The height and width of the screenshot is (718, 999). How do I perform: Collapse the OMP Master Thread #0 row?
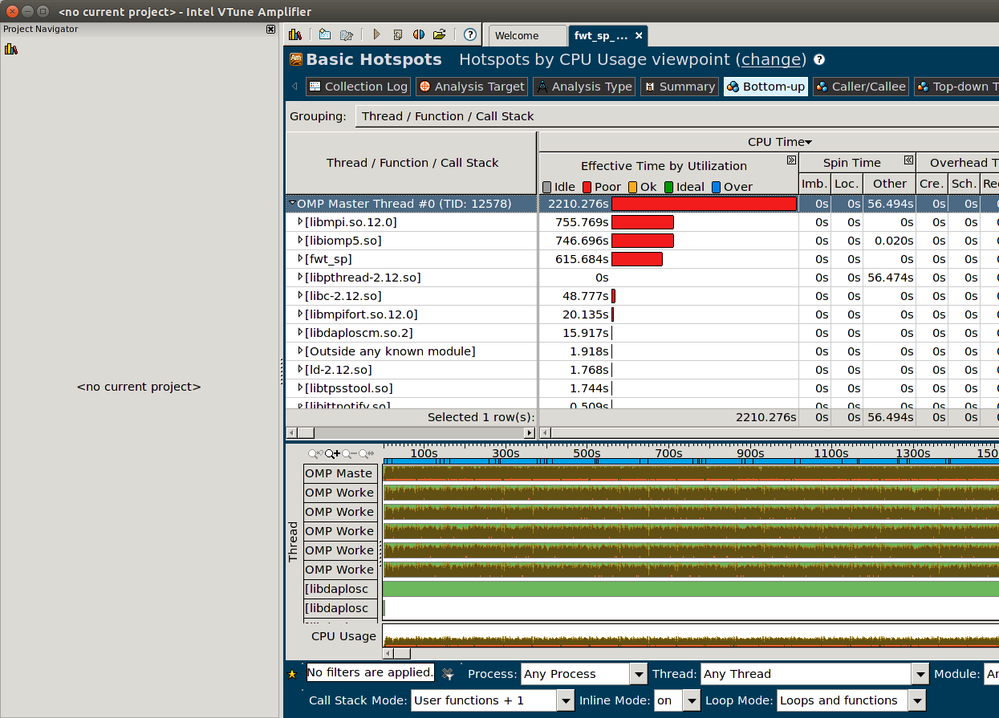(x=292, y=203)
